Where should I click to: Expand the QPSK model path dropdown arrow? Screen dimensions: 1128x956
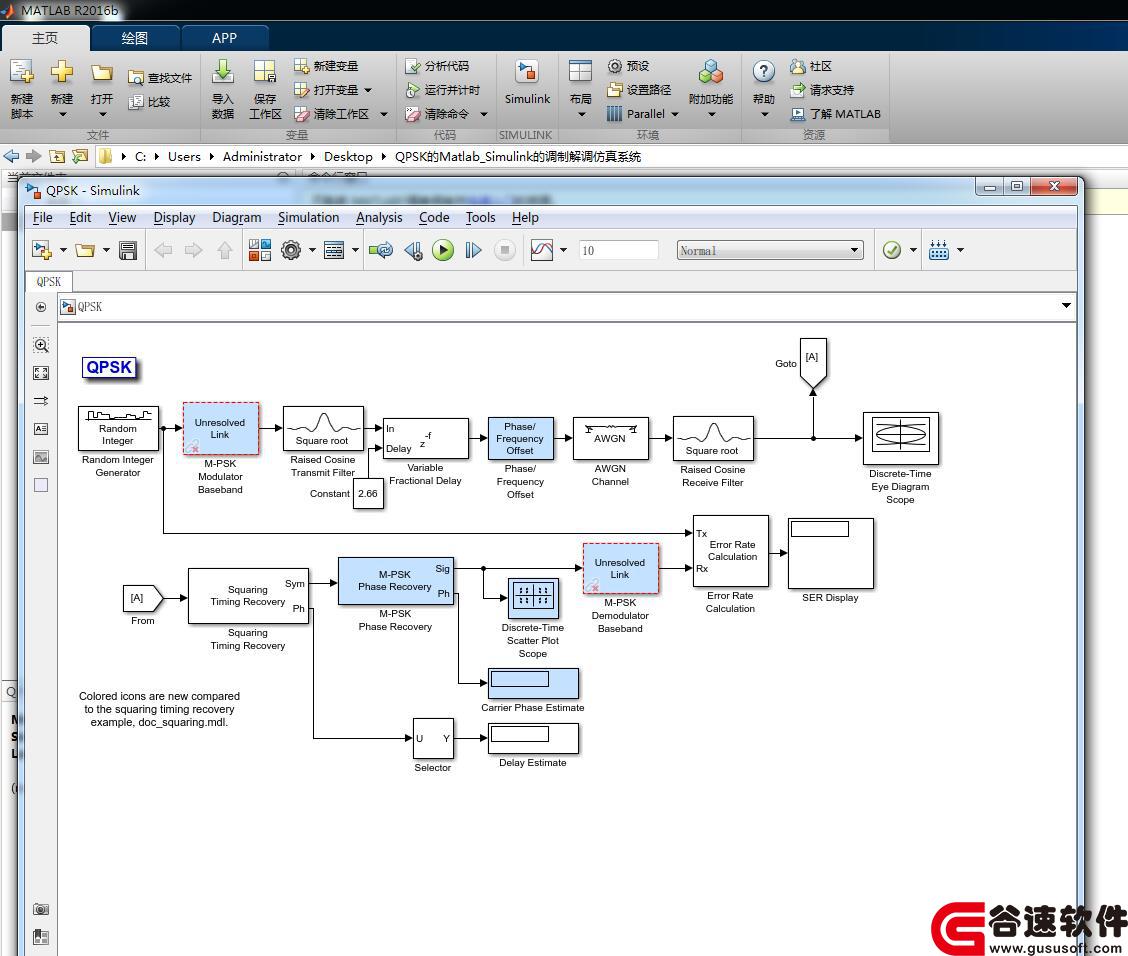(1066, 306)
